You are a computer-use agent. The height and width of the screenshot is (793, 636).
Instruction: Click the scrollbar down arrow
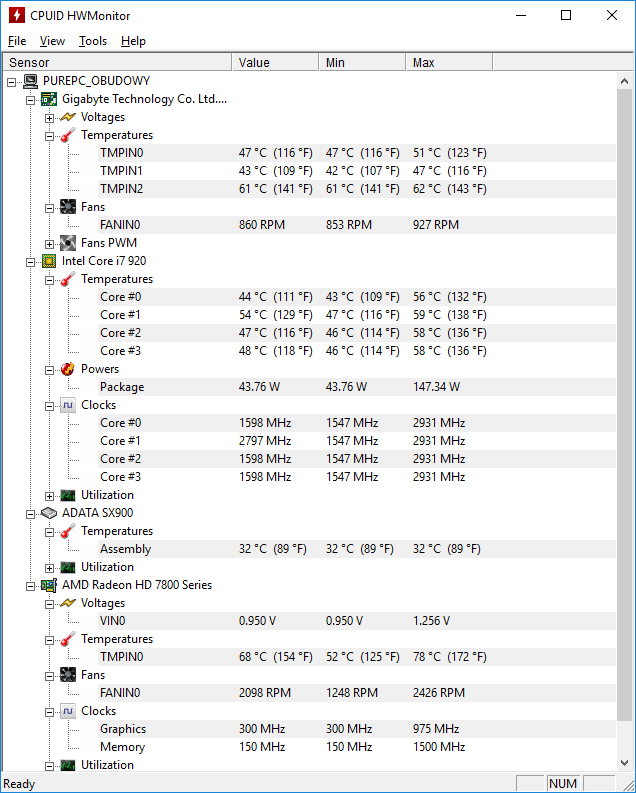(x=624, y=763)
